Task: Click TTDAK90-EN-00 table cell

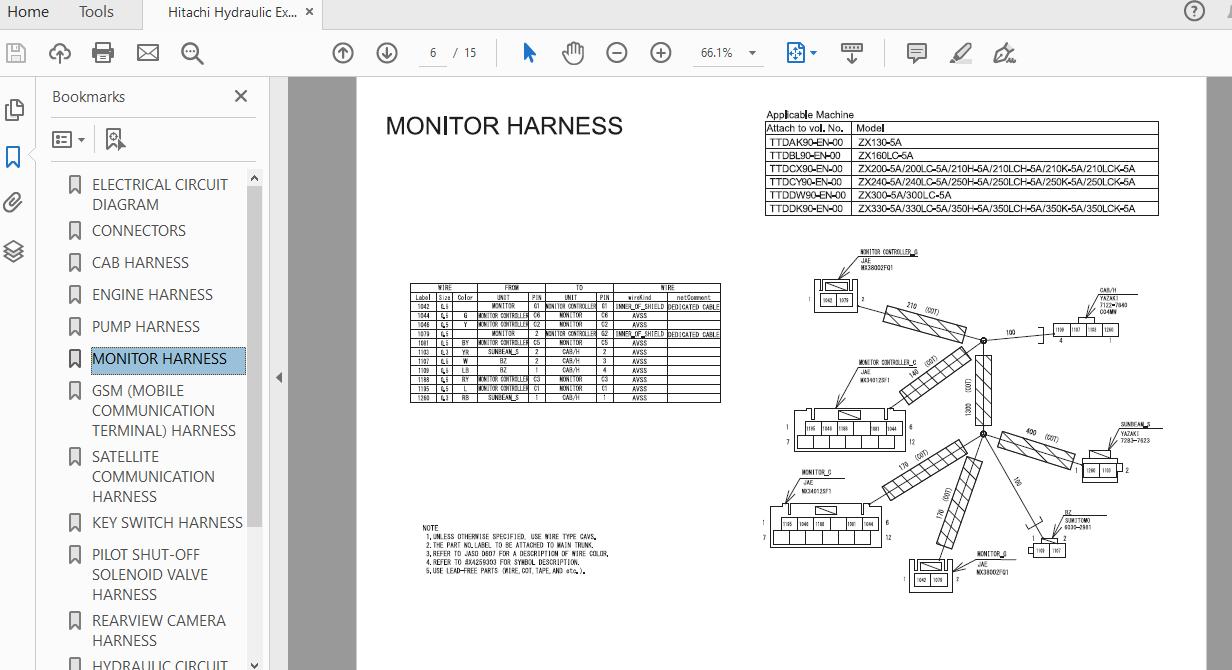Action: tap(808, 142)
